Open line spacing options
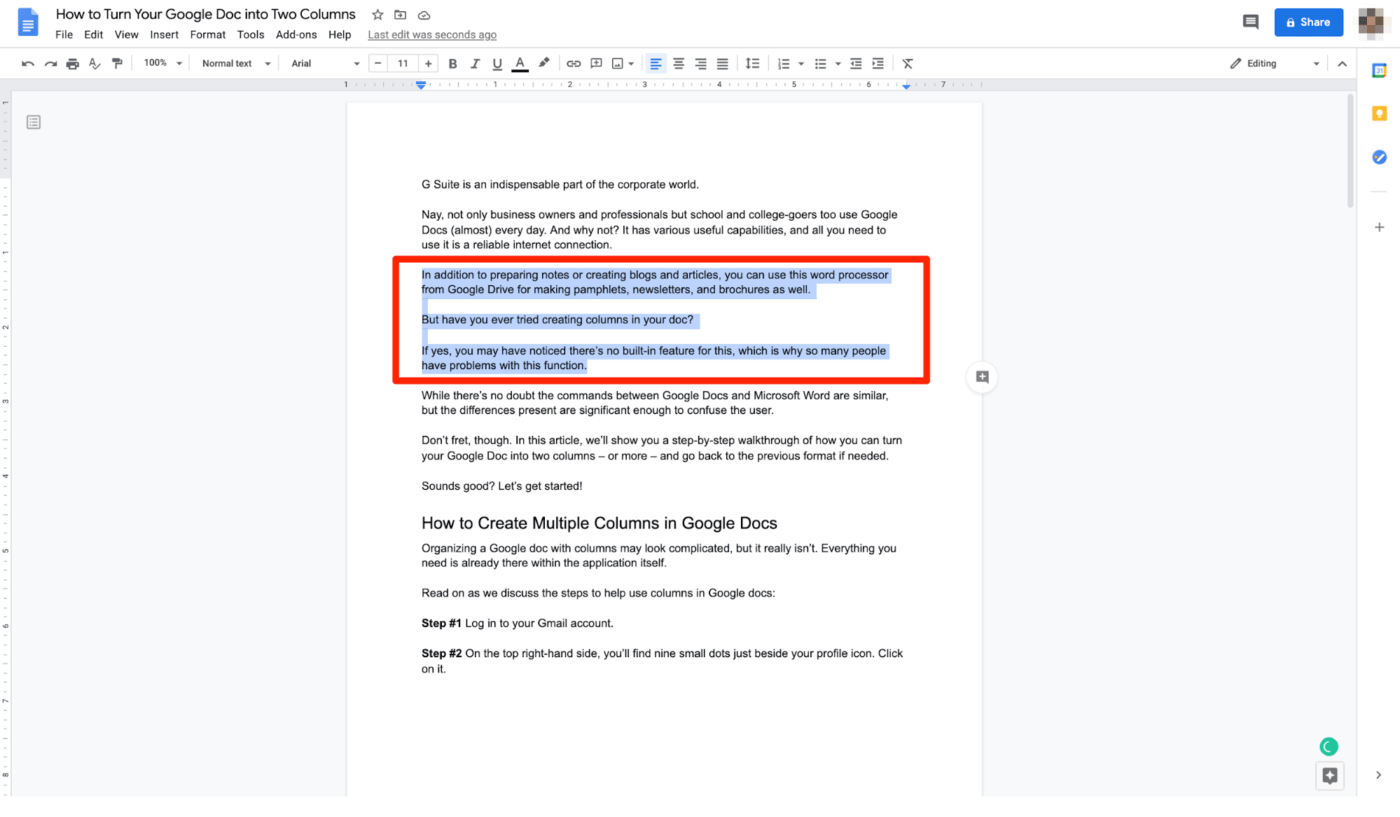This screenshot has height=817, width=1400. [753, 63]
